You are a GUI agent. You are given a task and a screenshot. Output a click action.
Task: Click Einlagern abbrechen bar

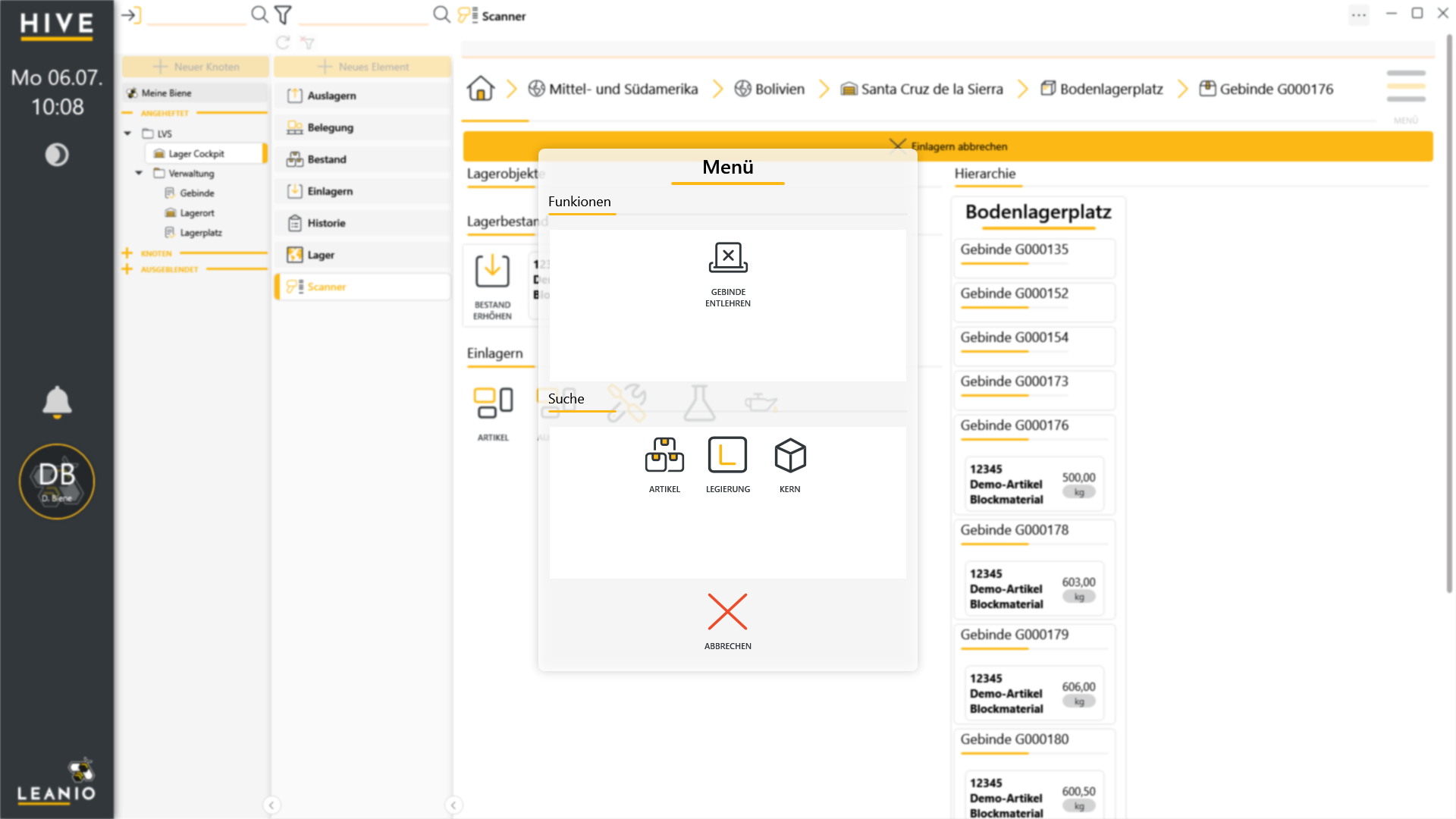pos(948,146)
